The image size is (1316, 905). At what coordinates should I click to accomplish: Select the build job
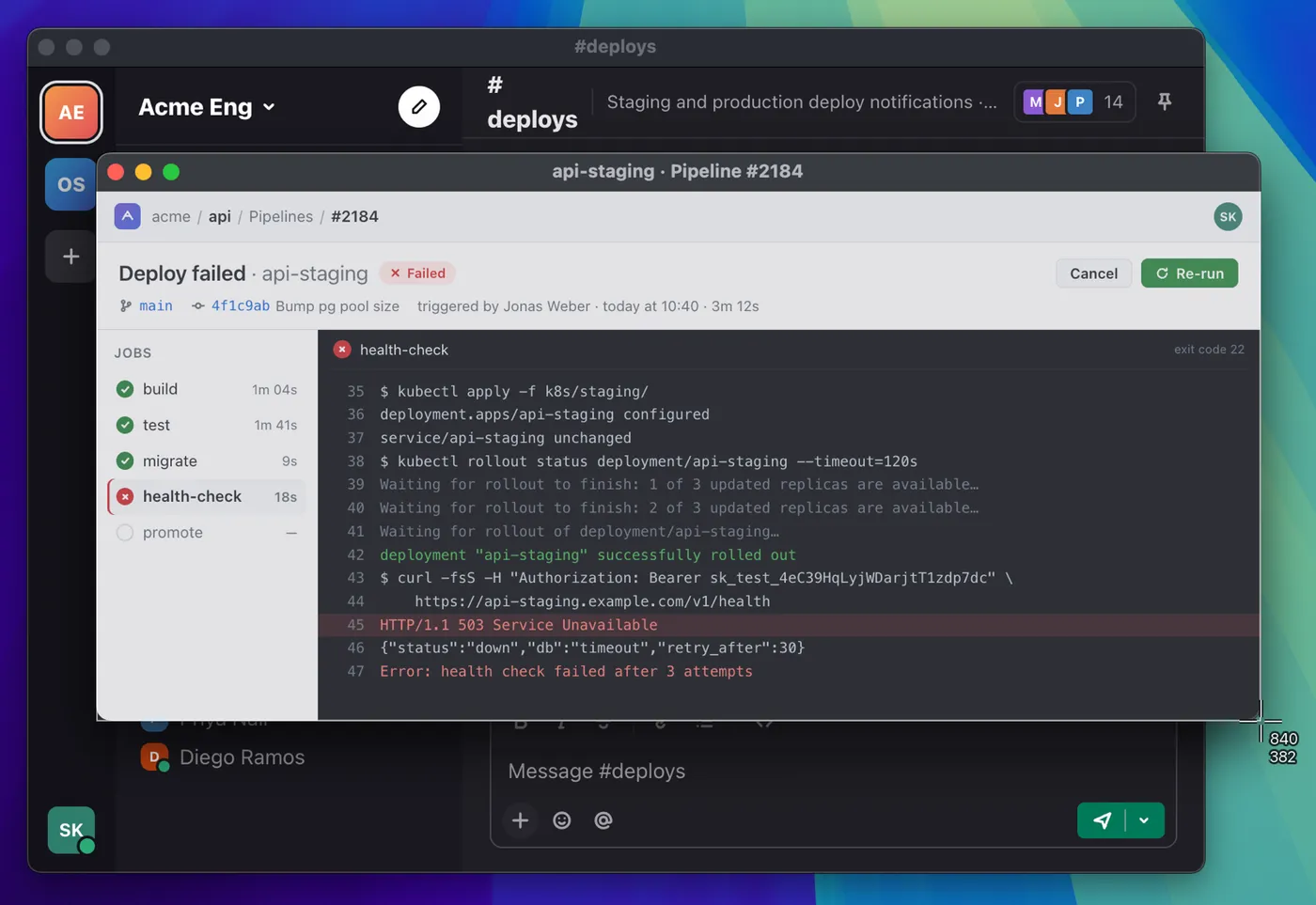(207, 389)
